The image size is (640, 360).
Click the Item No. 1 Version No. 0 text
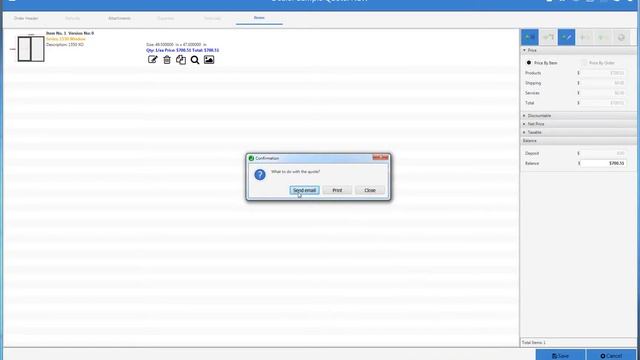70,33
